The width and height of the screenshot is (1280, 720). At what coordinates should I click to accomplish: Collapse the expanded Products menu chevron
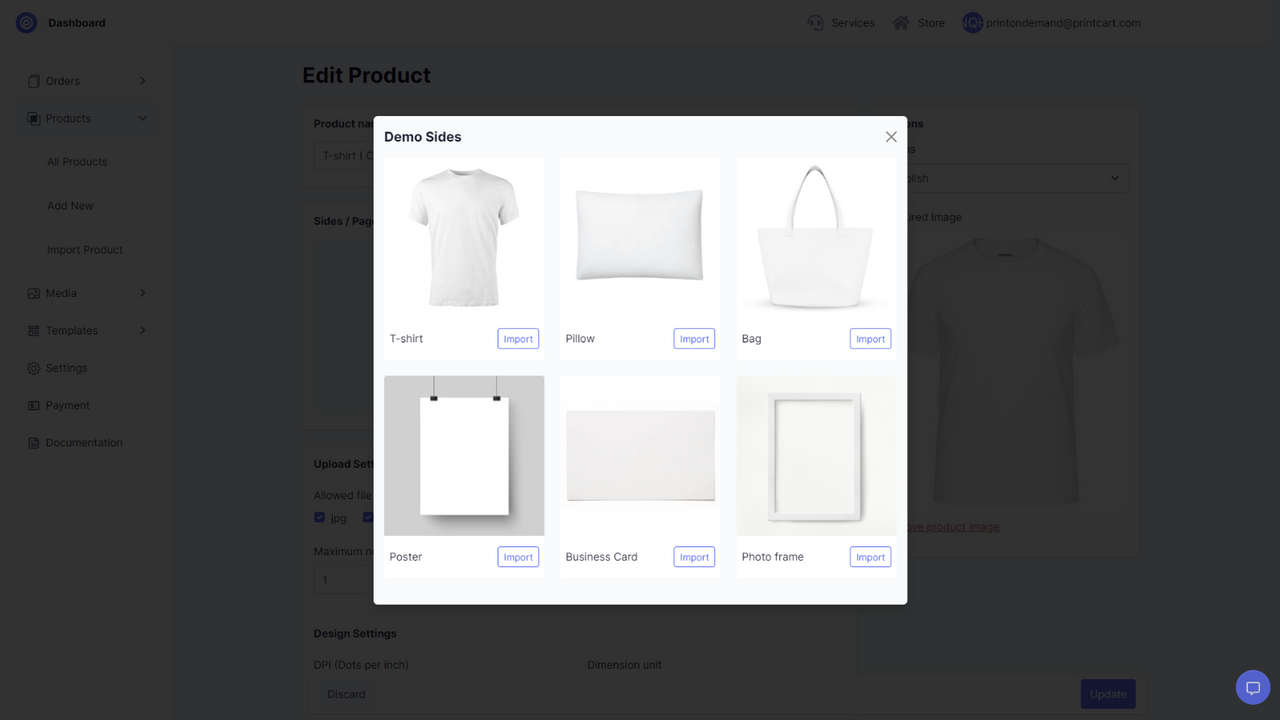143,118
